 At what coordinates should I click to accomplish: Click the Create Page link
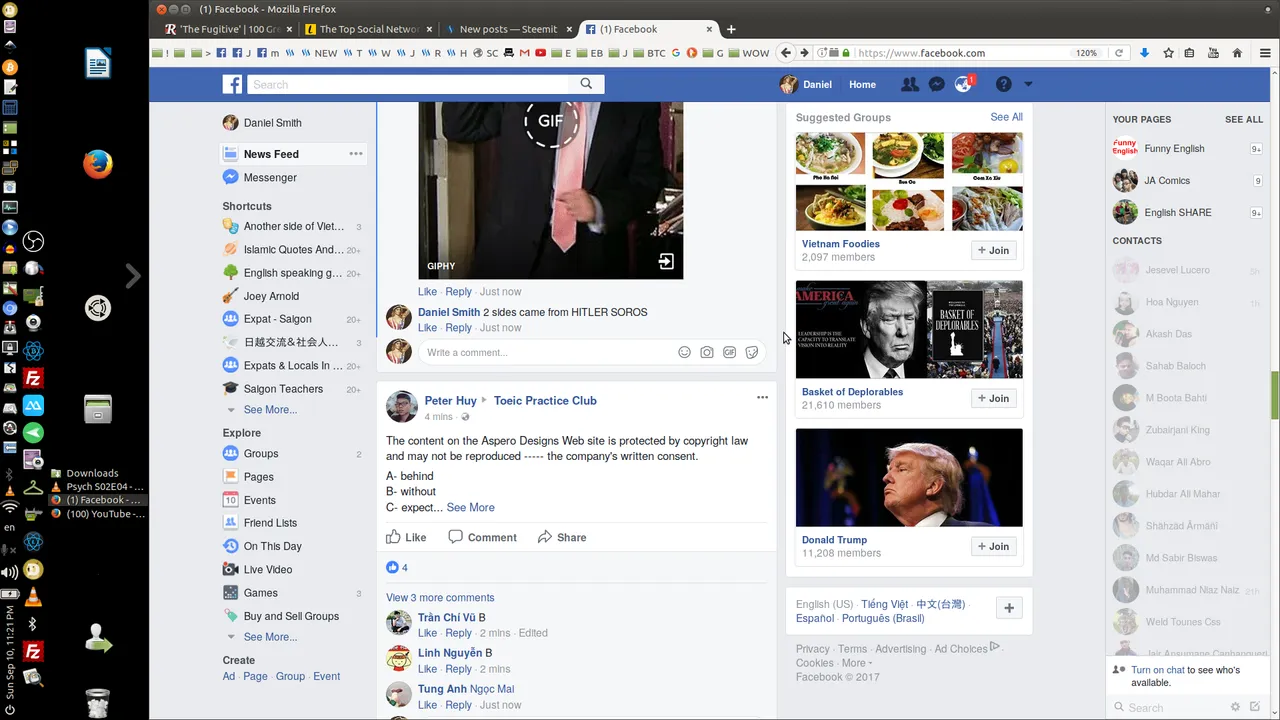tap(255, 676)
